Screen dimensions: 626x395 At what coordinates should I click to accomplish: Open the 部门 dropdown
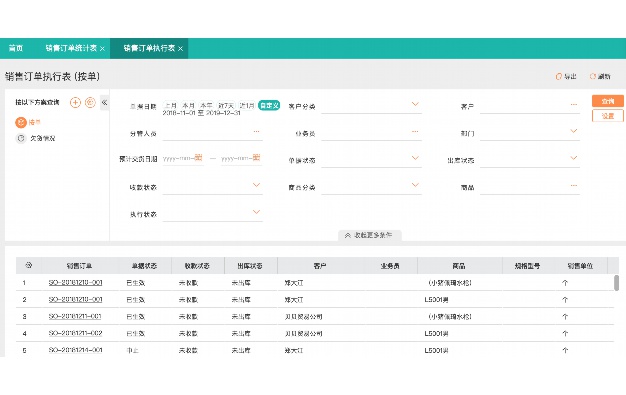[574, 131]
